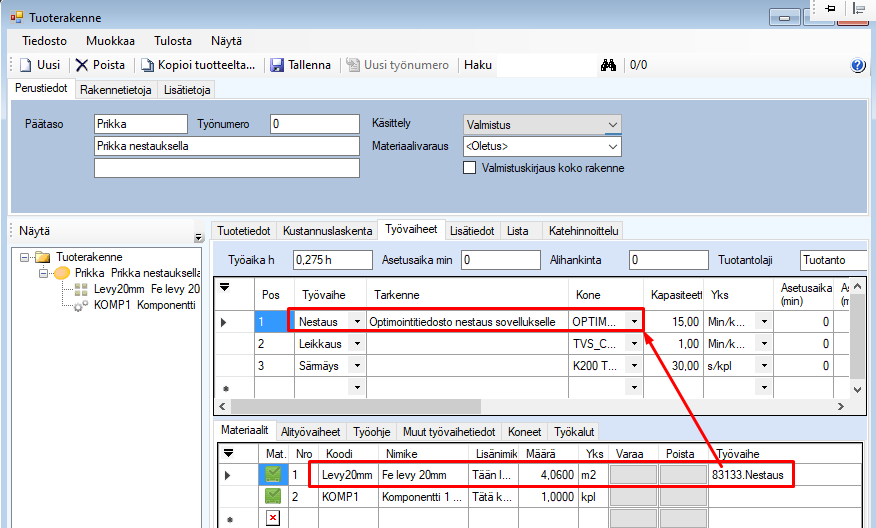This screenshot has width=876, height=528.
Task: Open the Käsittely Valmistus dropdown
Action: (x=612, y=125)
